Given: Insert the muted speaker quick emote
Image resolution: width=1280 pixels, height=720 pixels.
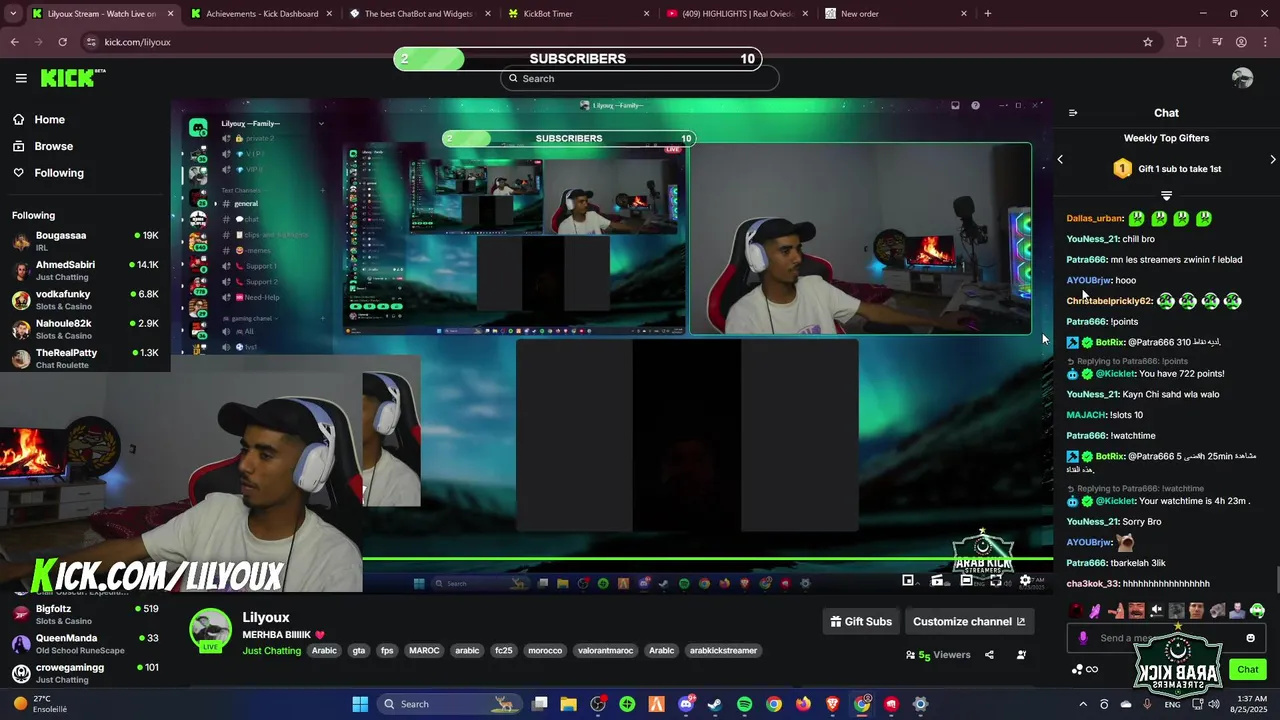Looking at the screenshot, I should pos(1156,610).
